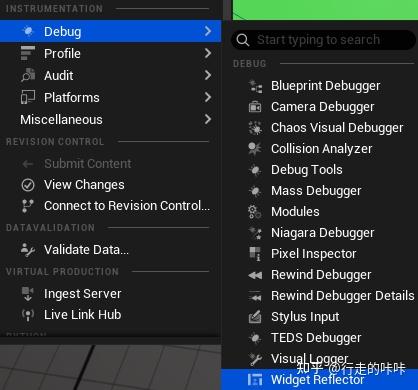Select the Rewind Debugger label

321,275
